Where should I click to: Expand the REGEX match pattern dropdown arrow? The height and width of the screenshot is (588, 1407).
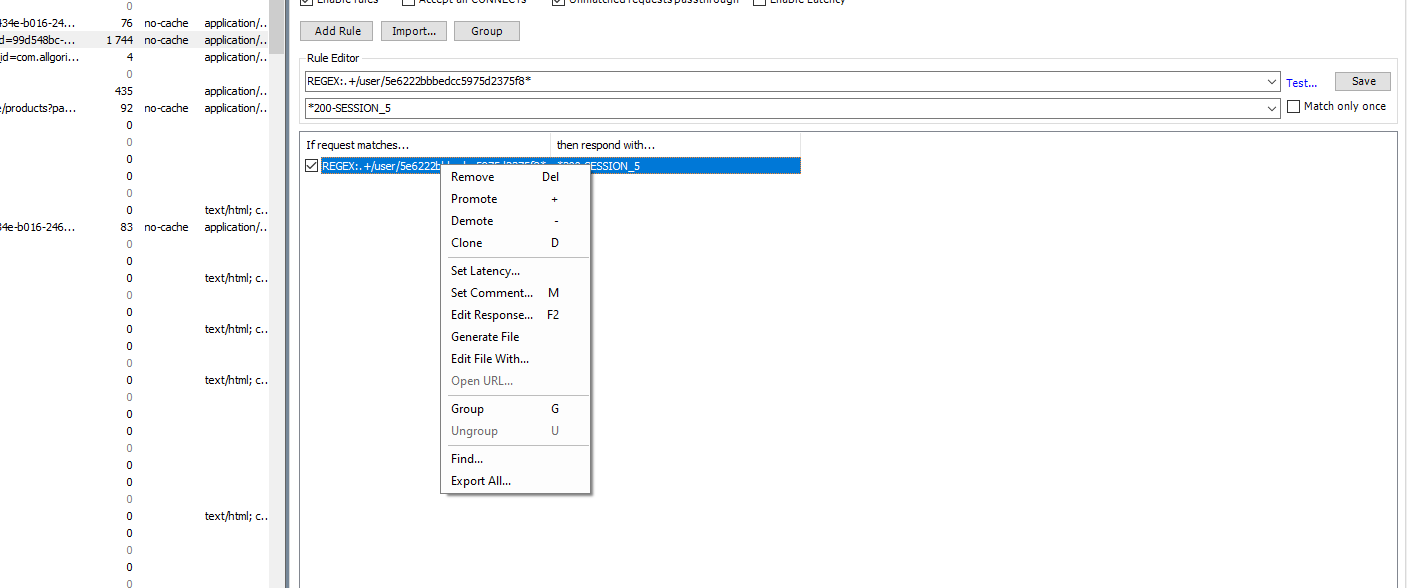point(1272,82)
